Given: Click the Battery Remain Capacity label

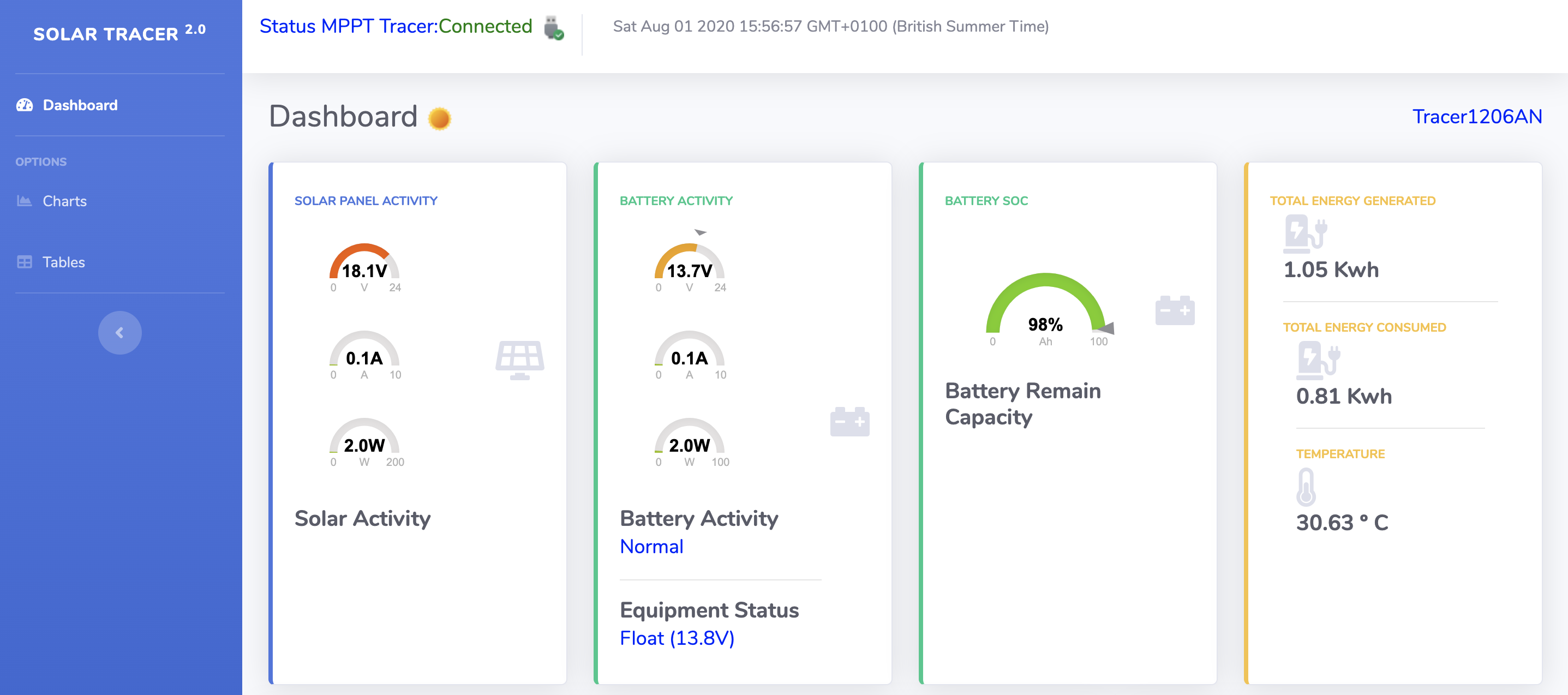Looking at the screenshot, I should [x=1022, y=404].
